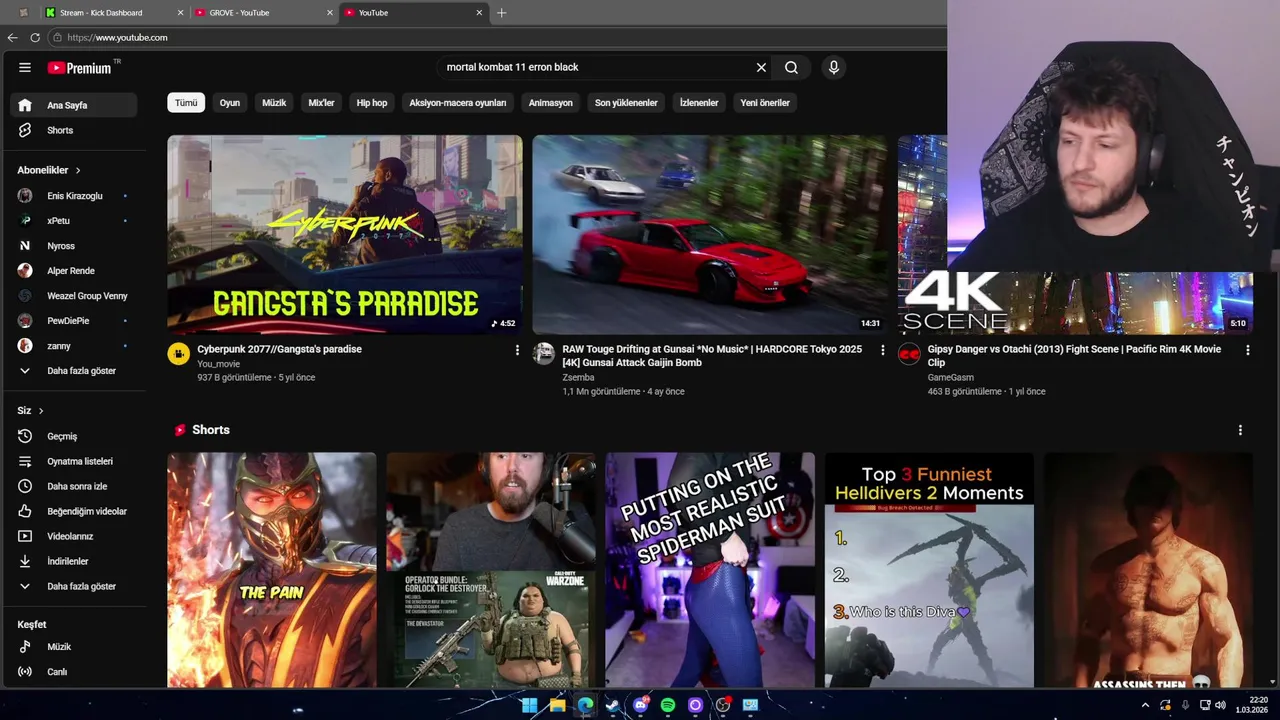Expand Daha fazla göster under Siz
Image resolution: width=1280 pixels, height=720 pixels.
(x=73, y=586)
